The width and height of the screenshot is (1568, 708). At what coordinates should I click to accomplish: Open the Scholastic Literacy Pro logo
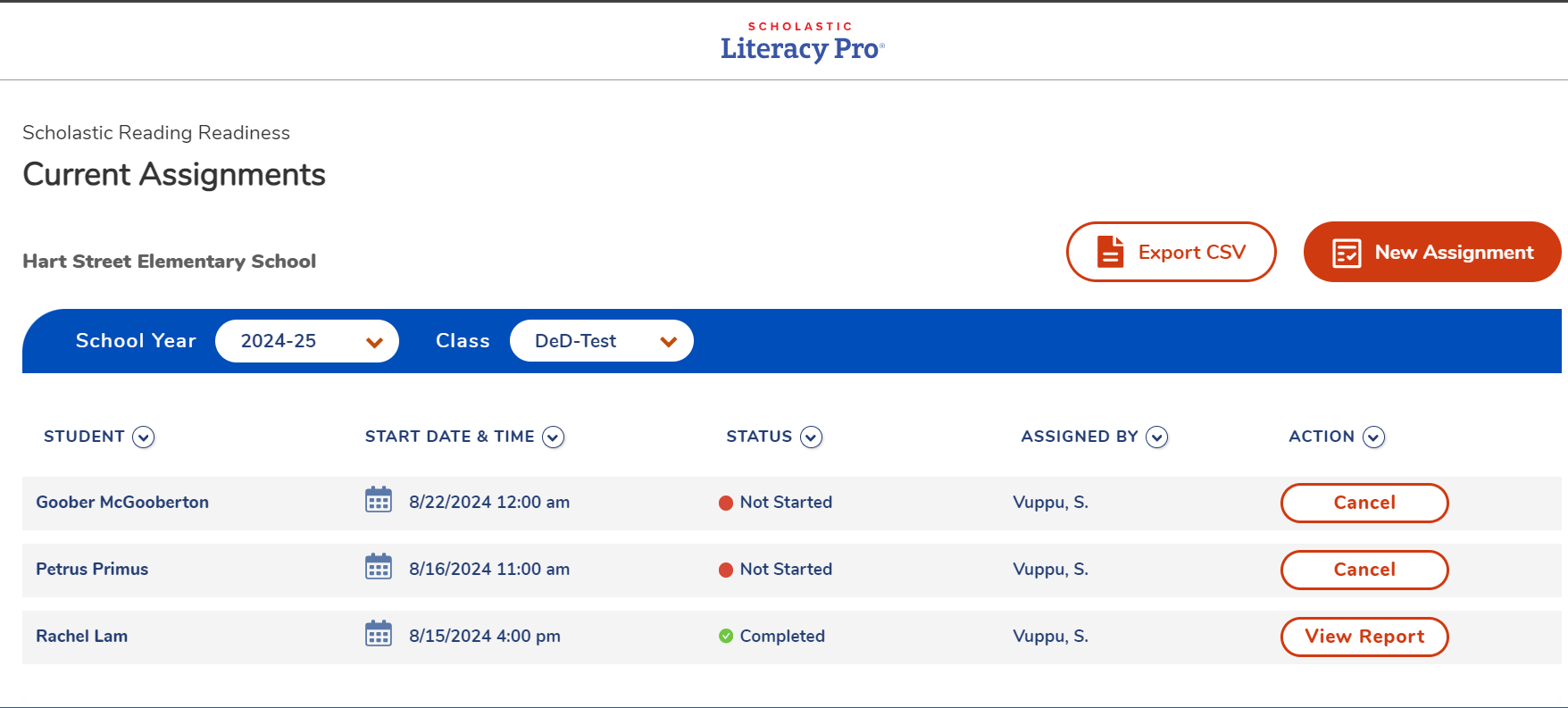pyautogui.click(x=802, y=42)
